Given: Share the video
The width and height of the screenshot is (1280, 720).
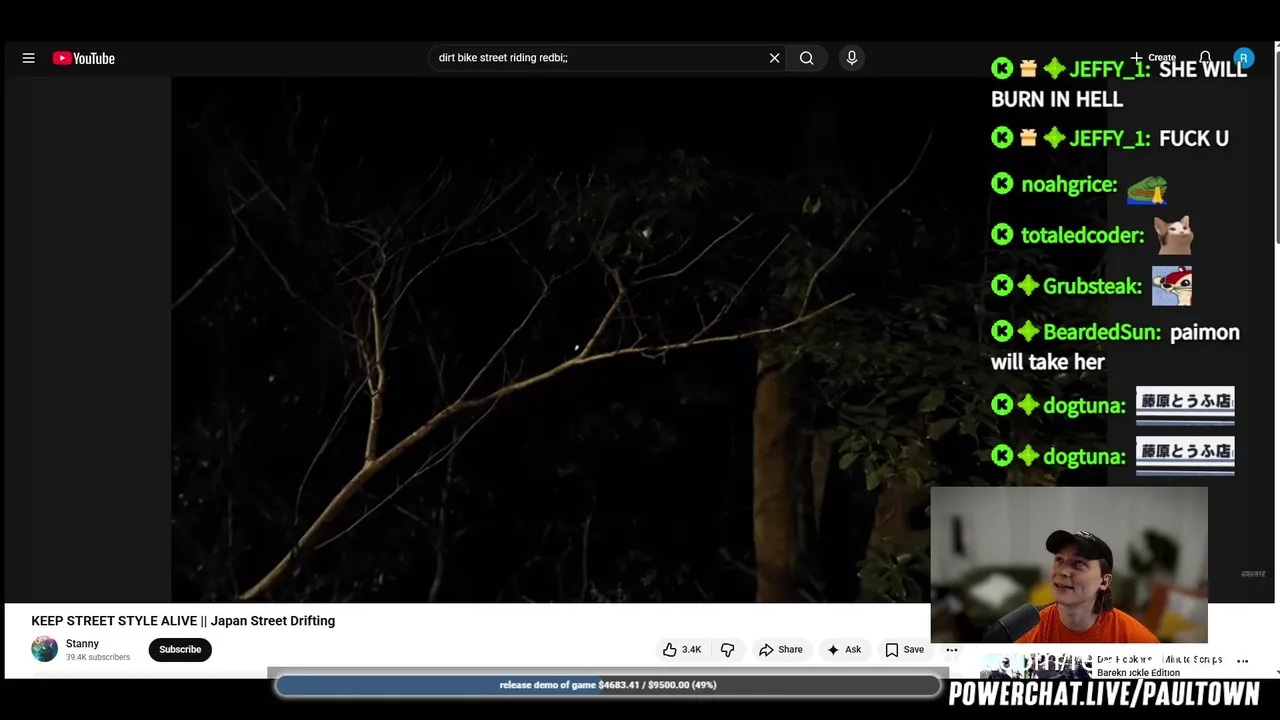Looking at the screenshot, I should click(780, 649).
